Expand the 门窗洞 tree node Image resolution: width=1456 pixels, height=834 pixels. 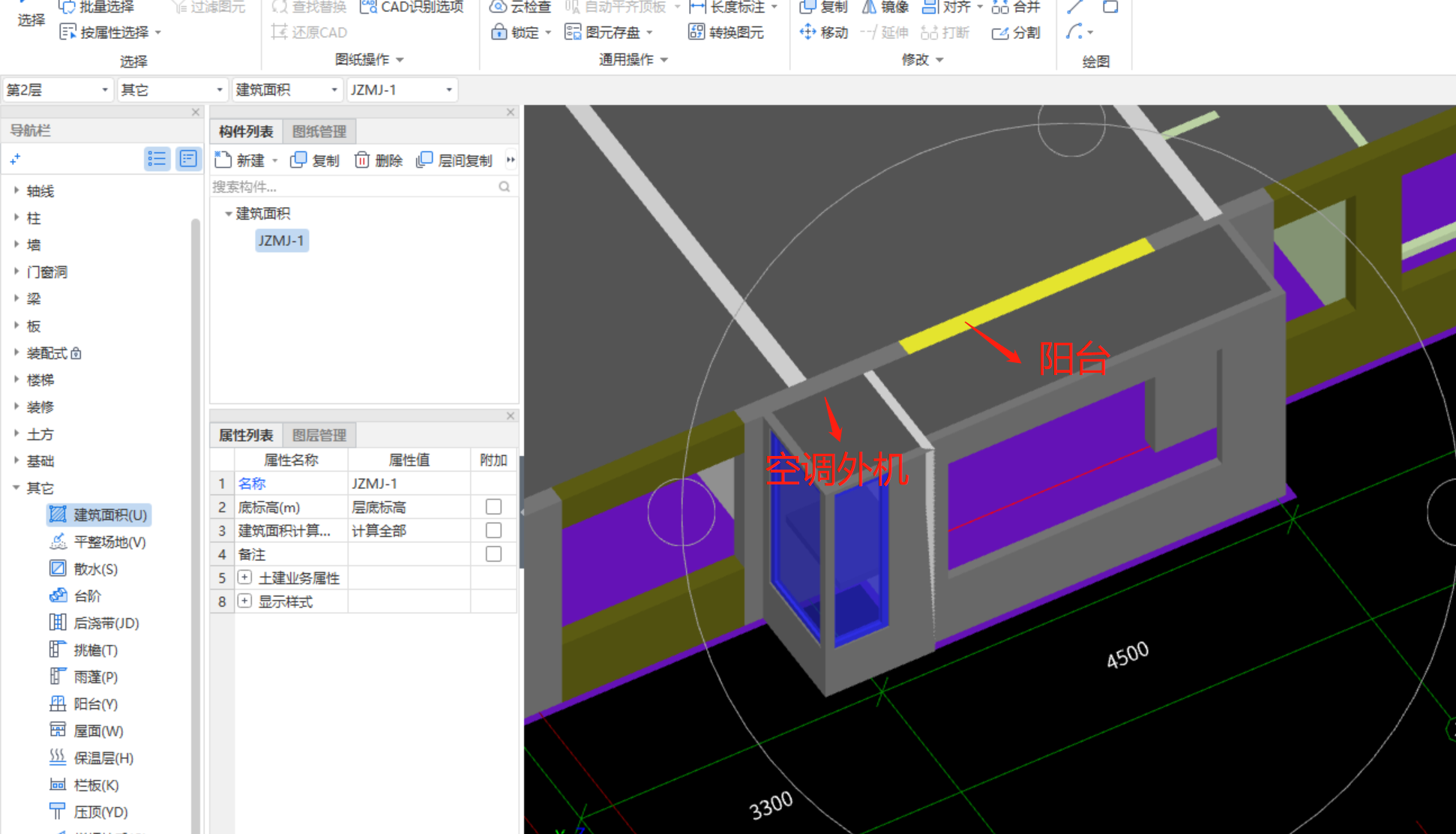16,271
